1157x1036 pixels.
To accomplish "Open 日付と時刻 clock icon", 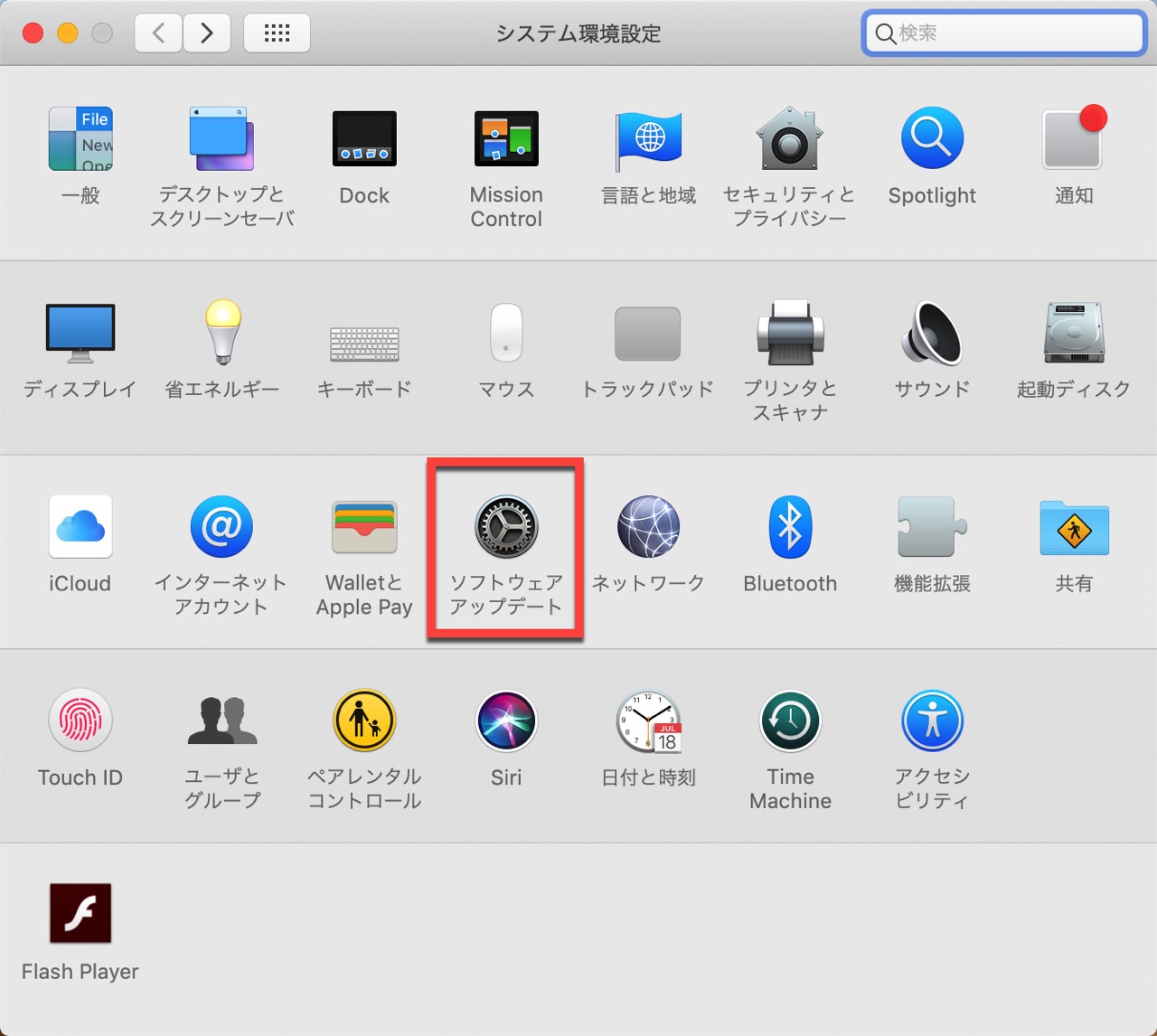I will pyautogui.click(x=648, y=720).
